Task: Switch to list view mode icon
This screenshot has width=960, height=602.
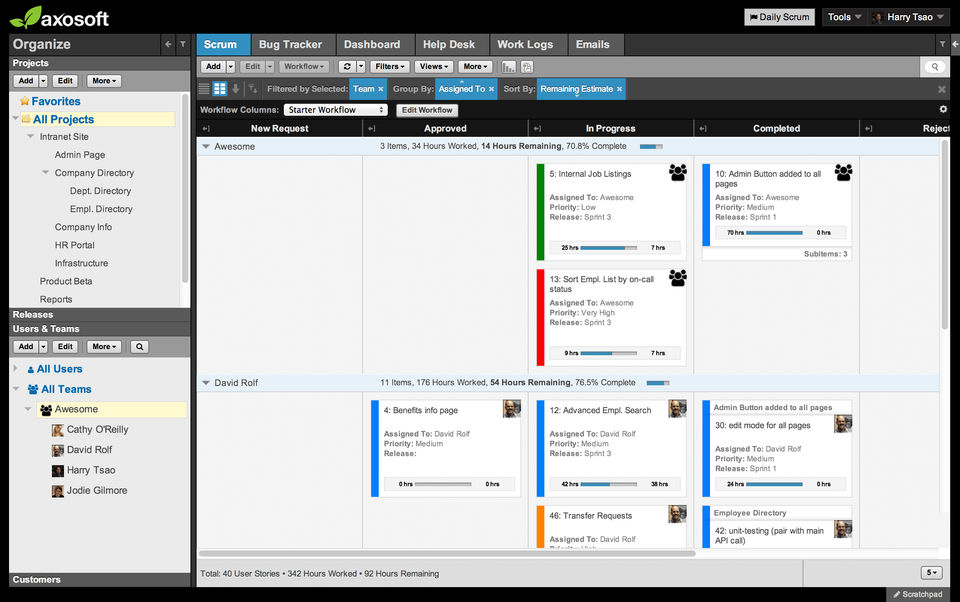Action: (x=204, y=89)
